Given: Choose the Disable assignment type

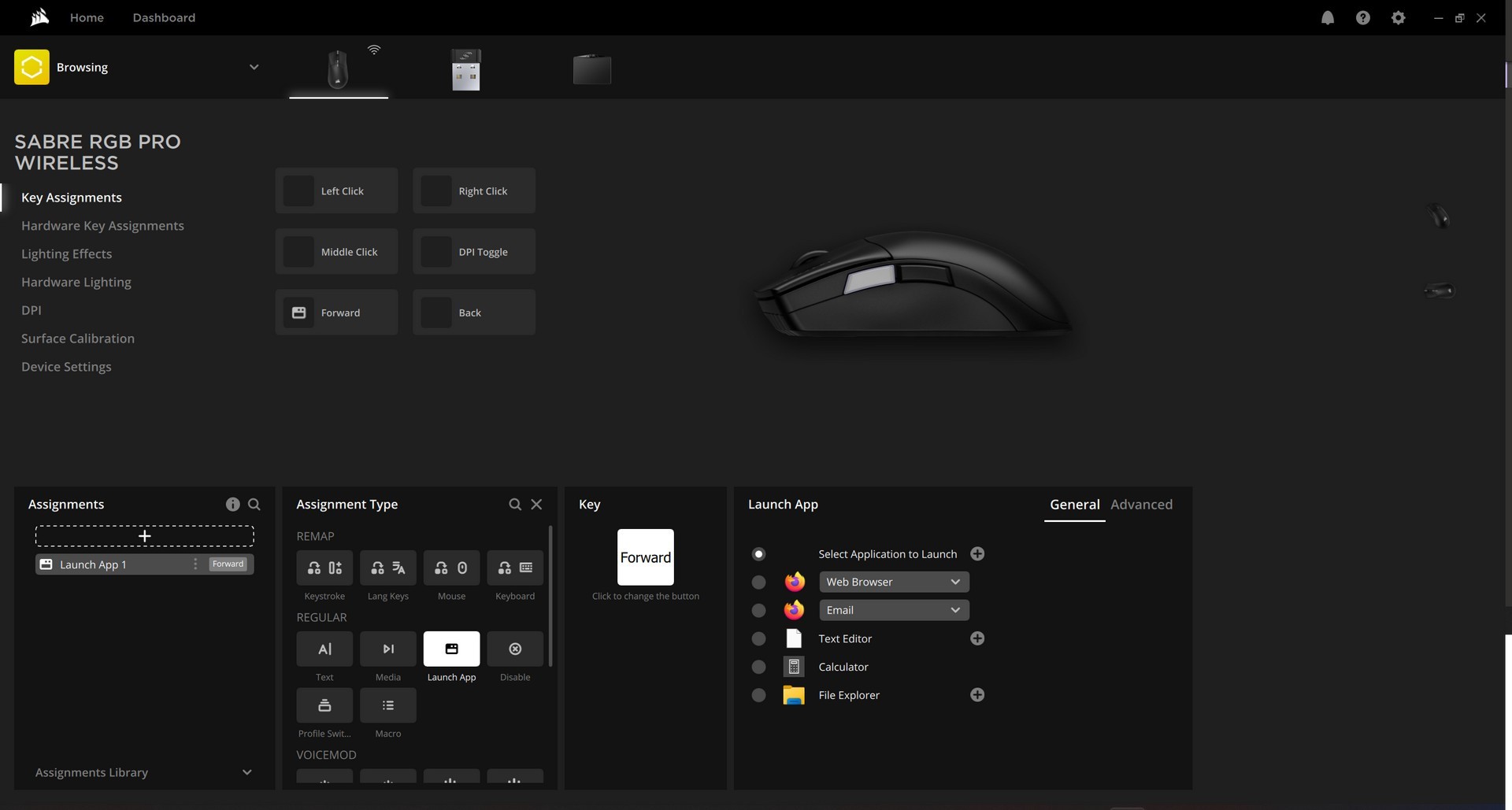Looking at the screenshot, I should pyautogui.click(x=515, y=649).
